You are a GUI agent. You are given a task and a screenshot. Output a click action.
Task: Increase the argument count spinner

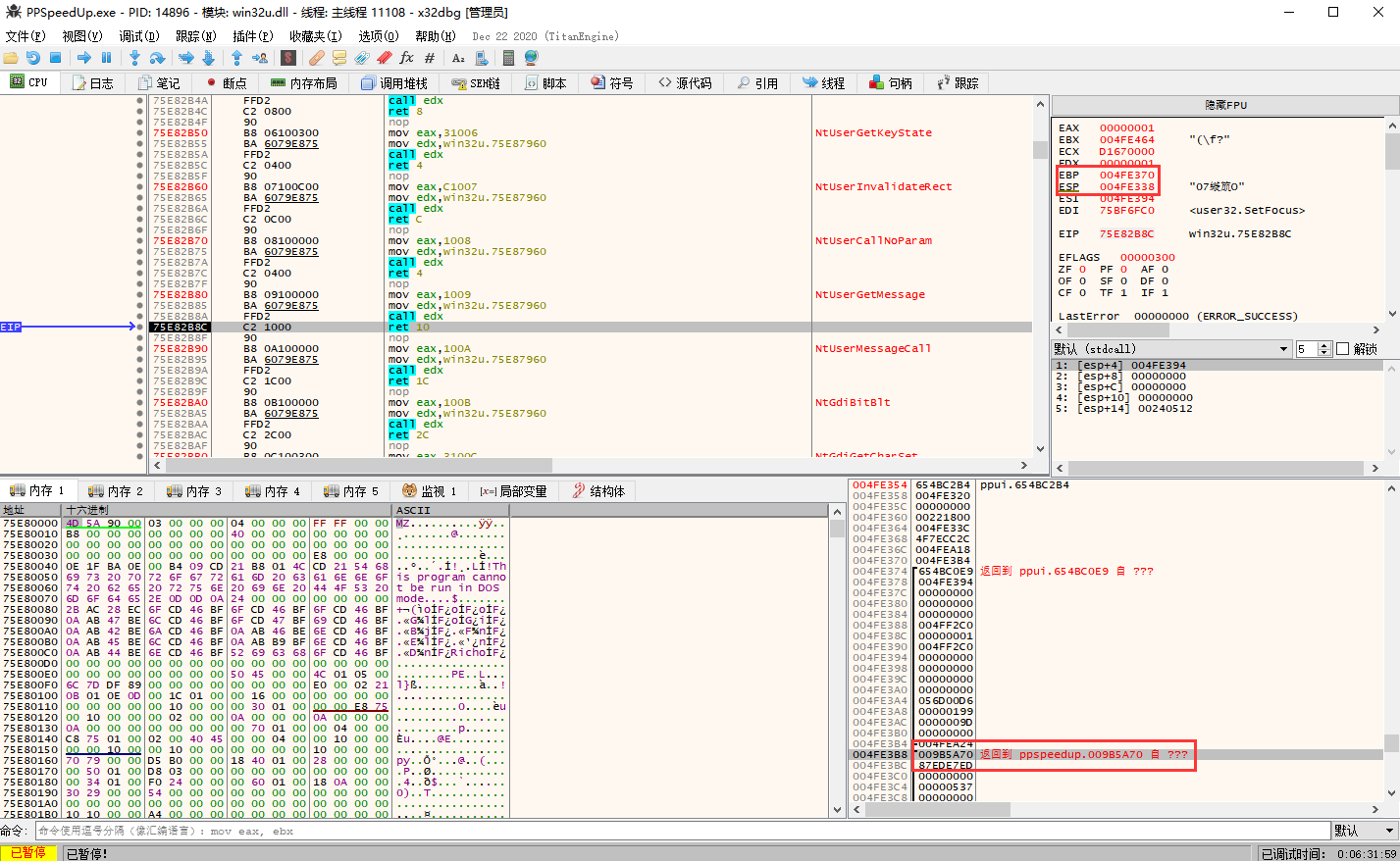[1324, 345]
